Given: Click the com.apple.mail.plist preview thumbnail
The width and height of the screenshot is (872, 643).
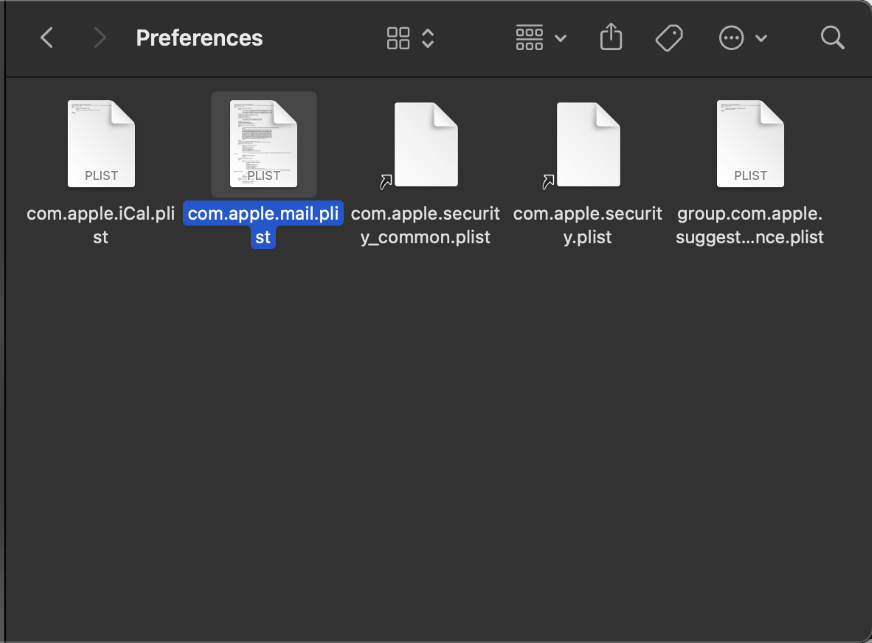Looking at the screenshot, I should click(264, 144).
